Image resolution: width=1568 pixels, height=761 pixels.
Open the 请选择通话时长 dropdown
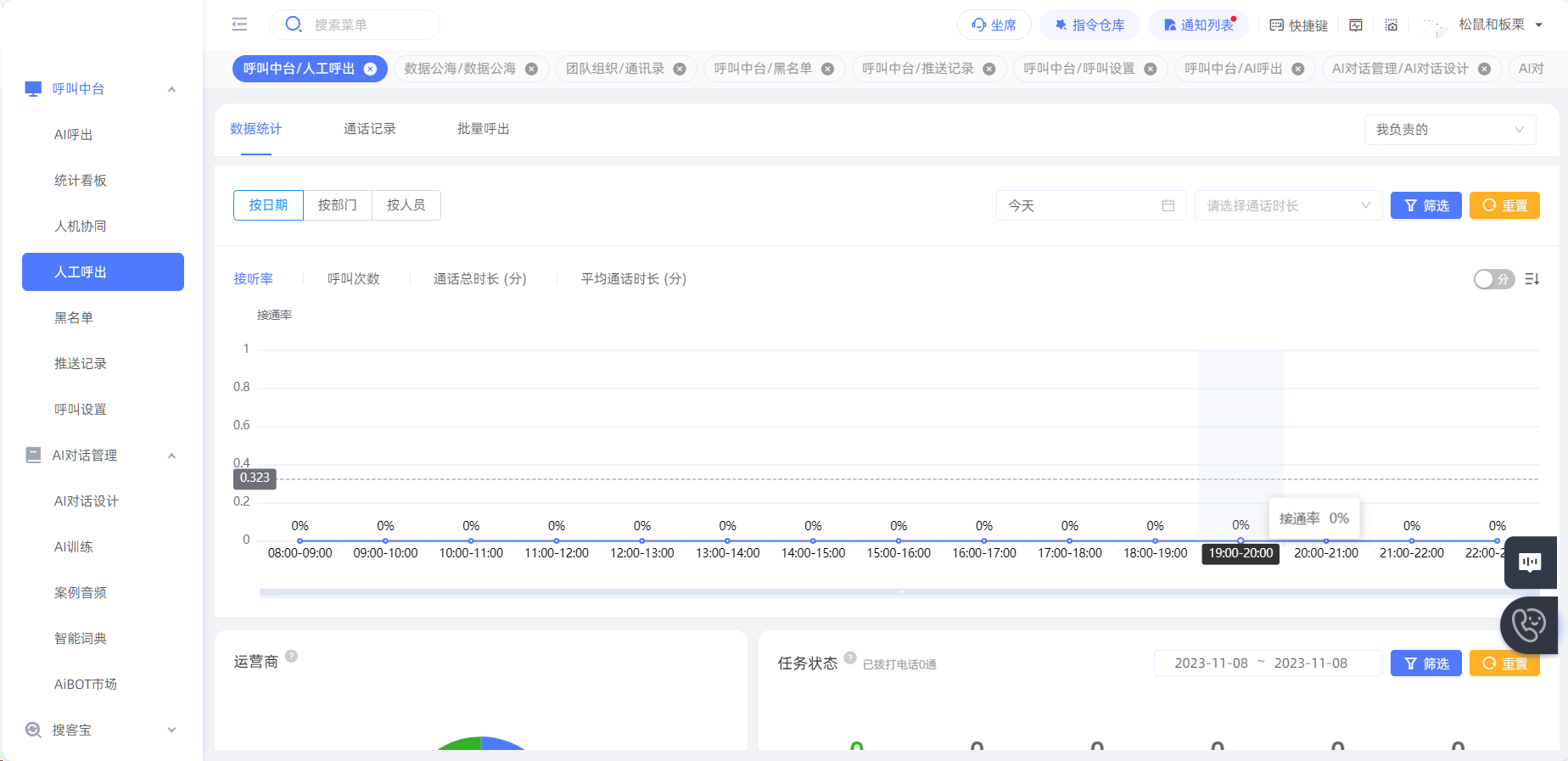1289,205
